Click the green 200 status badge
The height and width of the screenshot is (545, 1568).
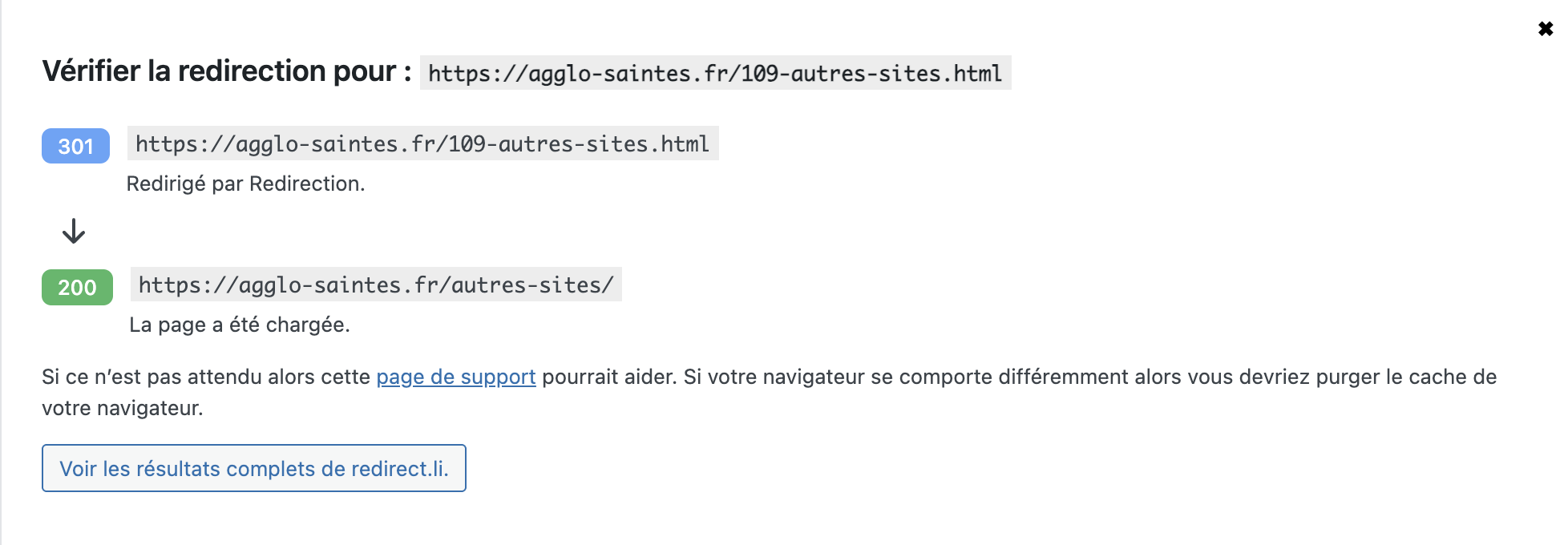pyautogui.click(x=77, y=287)
